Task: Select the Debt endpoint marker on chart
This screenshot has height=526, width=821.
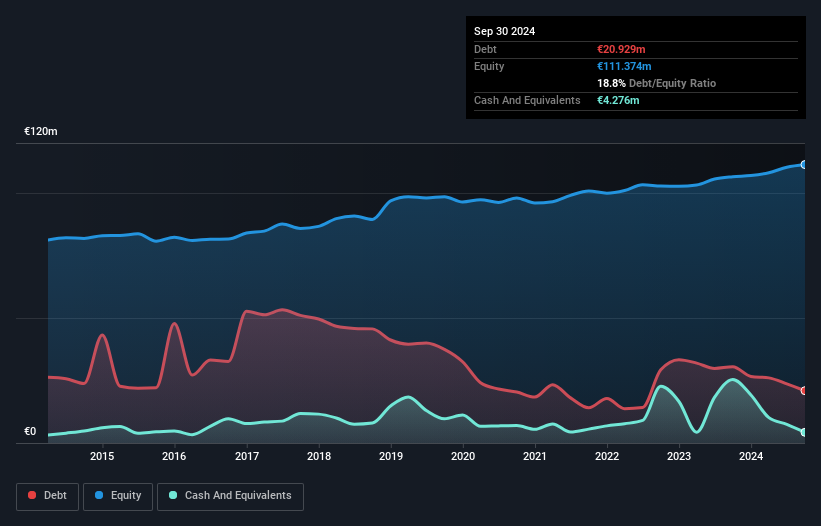Action: tap(804, 391)
